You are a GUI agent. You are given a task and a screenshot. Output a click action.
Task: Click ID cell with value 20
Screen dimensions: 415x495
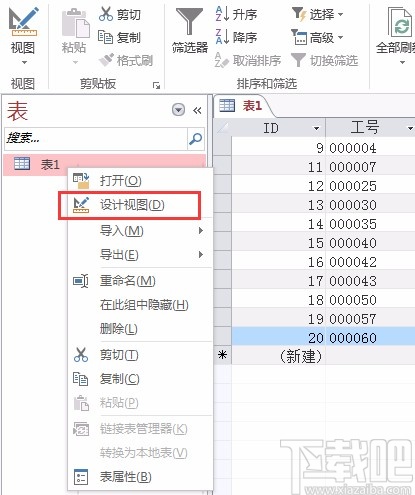[x=278, y=338]
